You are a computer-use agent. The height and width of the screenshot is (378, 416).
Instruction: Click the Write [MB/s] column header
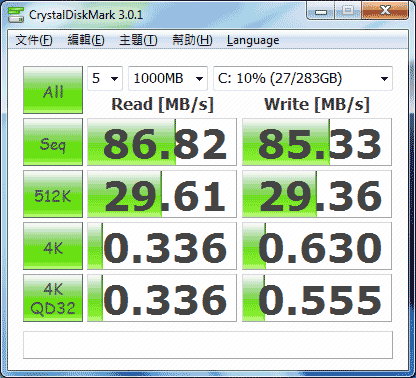[317, 105]
